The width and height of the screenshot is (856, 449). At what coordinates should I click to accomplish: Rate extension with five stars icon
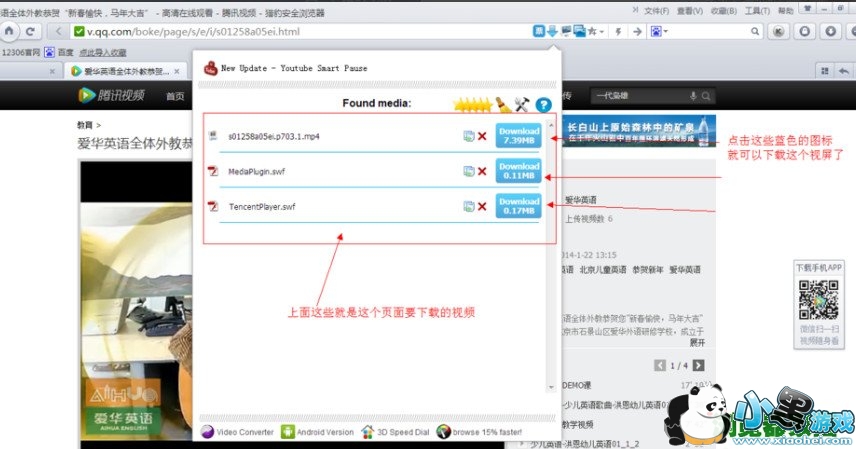click(x=473, y=105)
